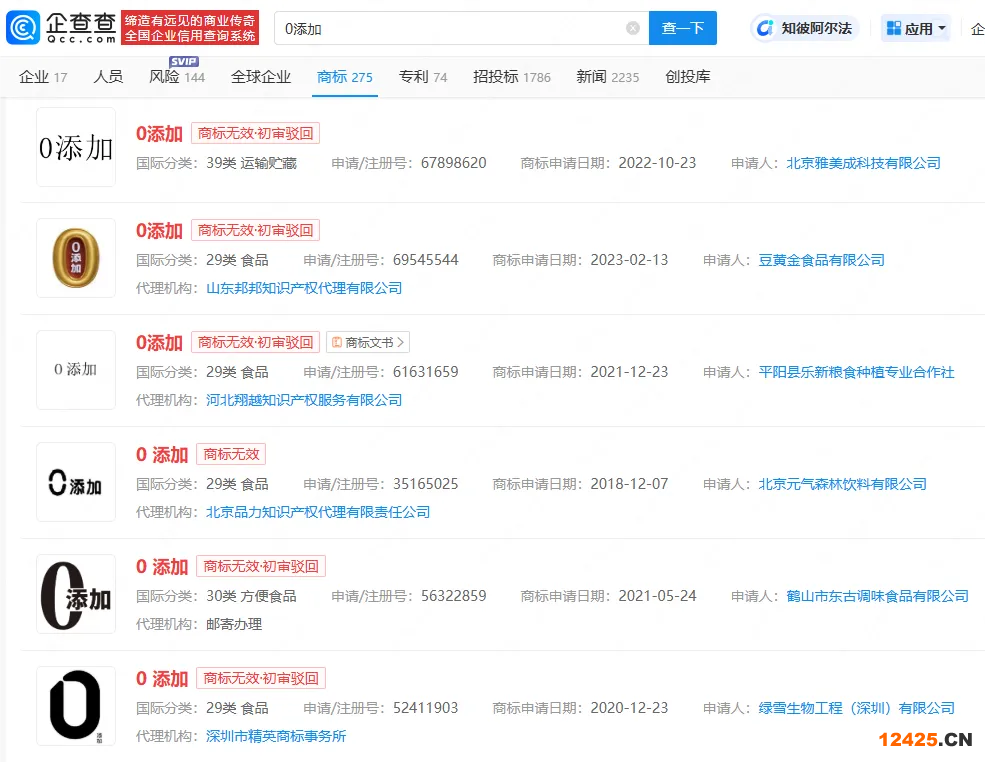Switch to the 专利 tab

click(x=422, y=77)
